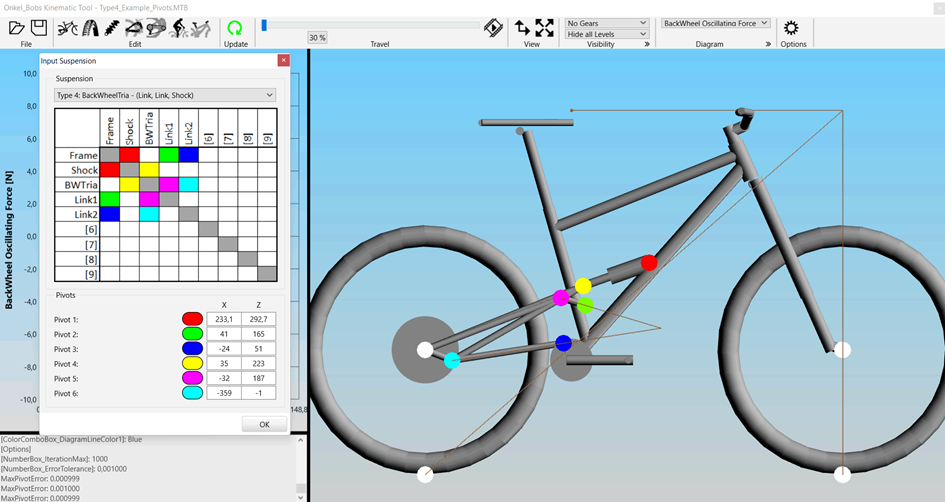Screen dimensions: 945x502
Task: Click the rider on bike icon
Action: tap(178, 28)
